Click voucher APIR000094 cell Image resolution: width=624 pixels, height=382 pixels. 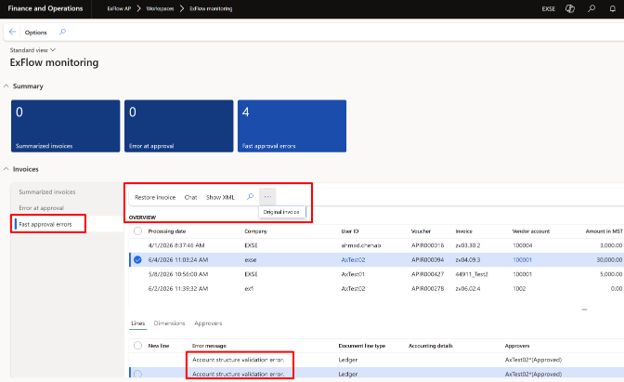tap(427, 260)
